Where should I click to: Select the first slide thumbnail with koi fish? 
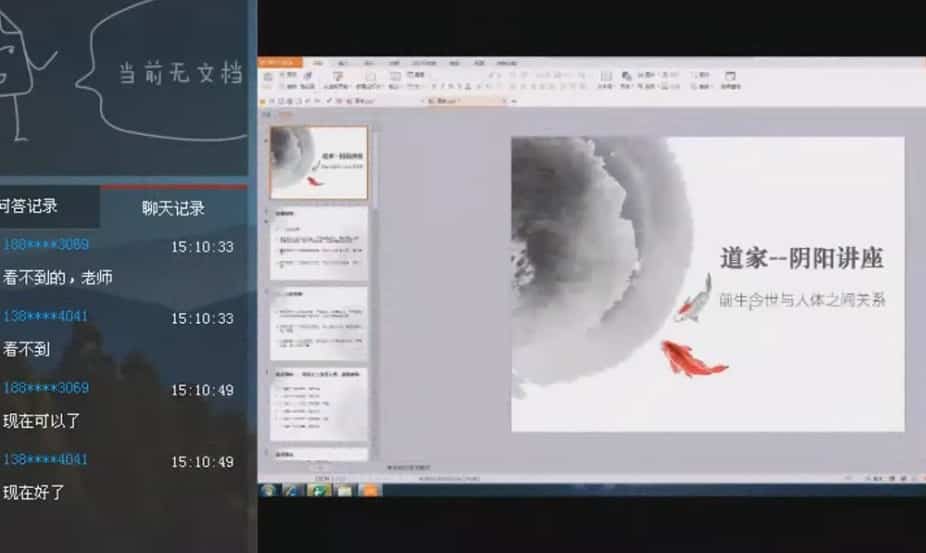click(318, 162)
